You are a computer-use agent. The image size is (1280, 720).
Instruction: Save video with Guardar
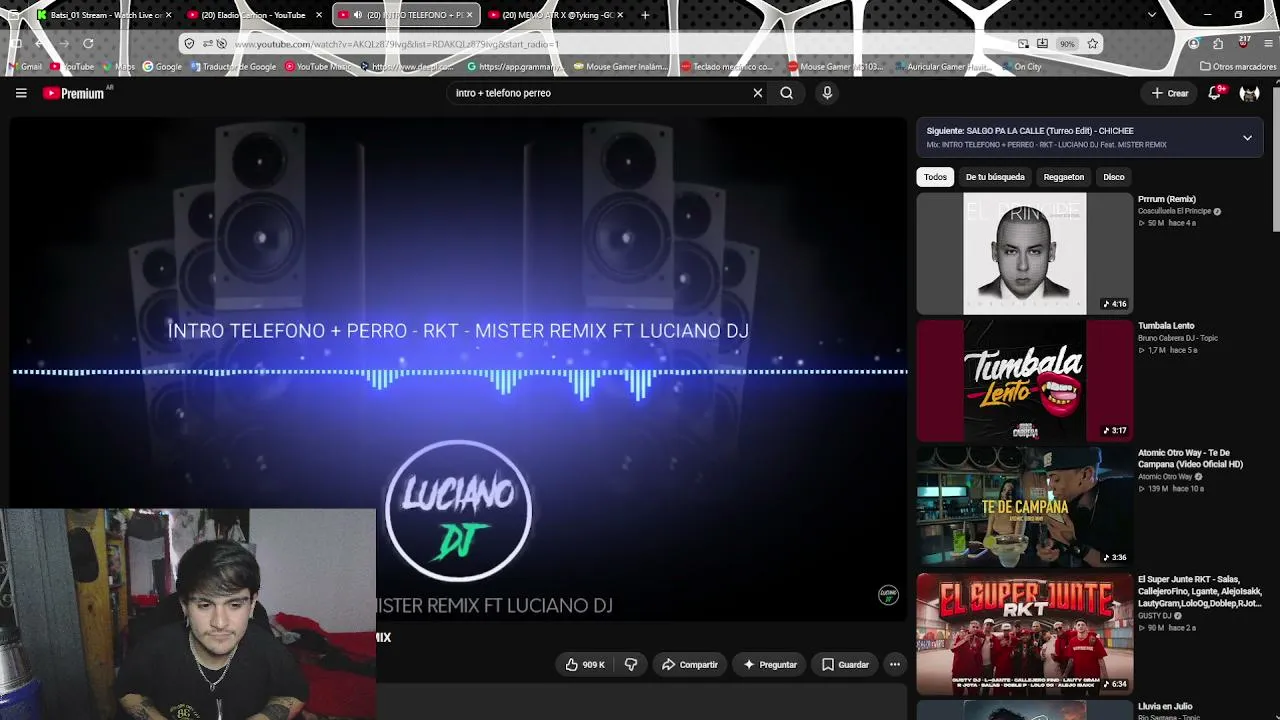point(845,665)
